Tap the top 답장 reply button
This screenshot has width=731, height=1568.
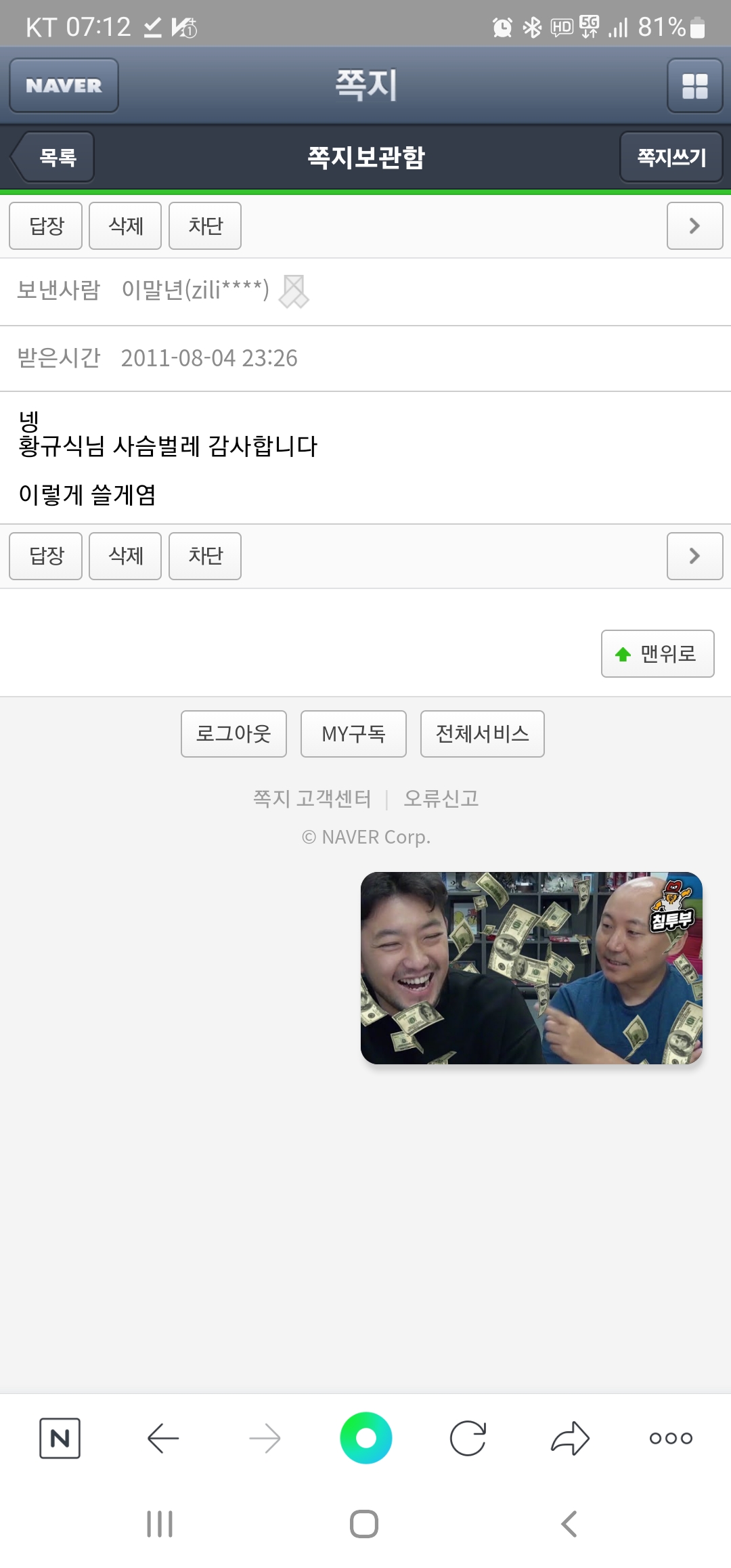[46, 225]
